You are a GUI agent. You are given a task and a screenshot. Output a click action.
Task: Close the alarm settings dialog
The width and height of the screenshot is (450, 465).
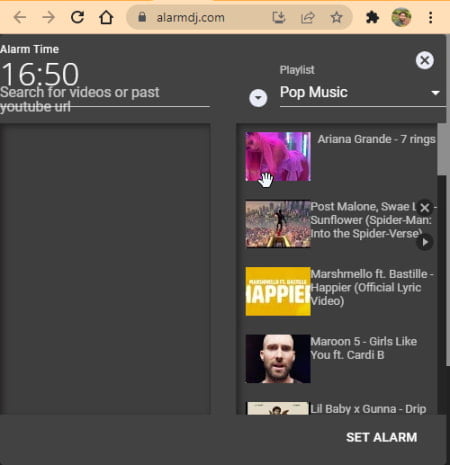coord(425,60)
